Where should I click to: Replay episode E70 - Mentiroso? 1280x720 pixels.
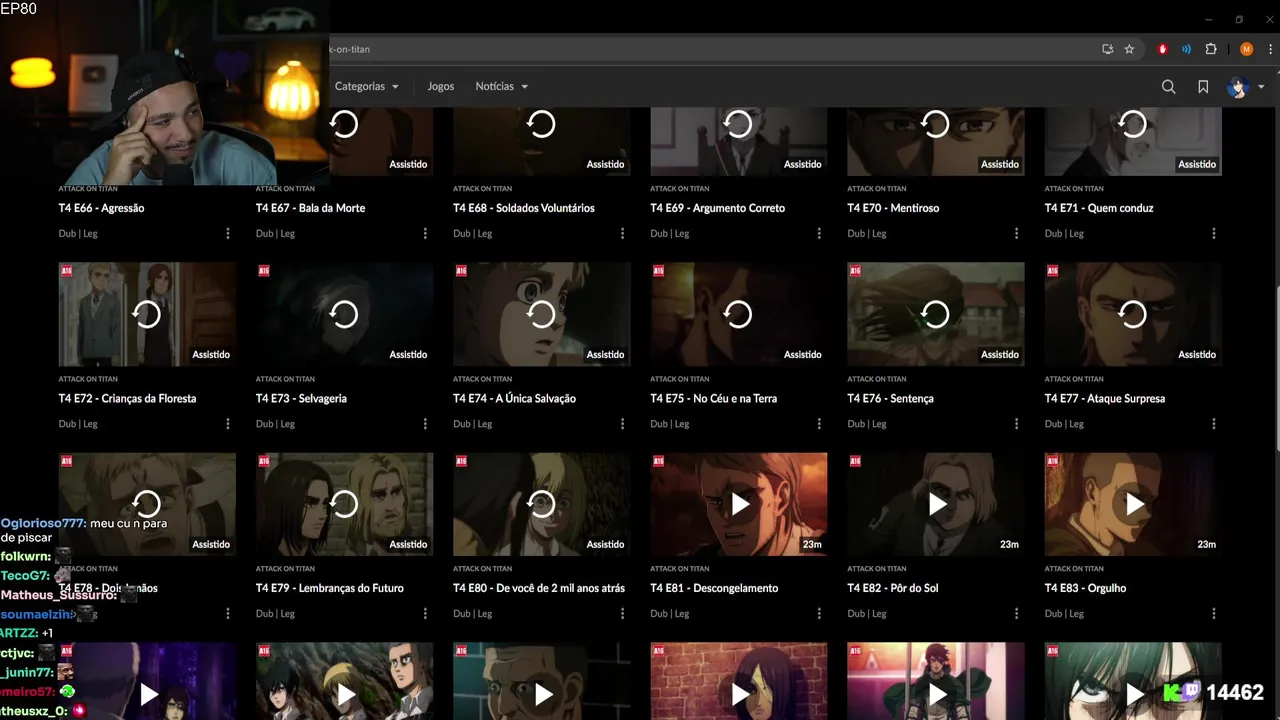click(x=935, y=124)
